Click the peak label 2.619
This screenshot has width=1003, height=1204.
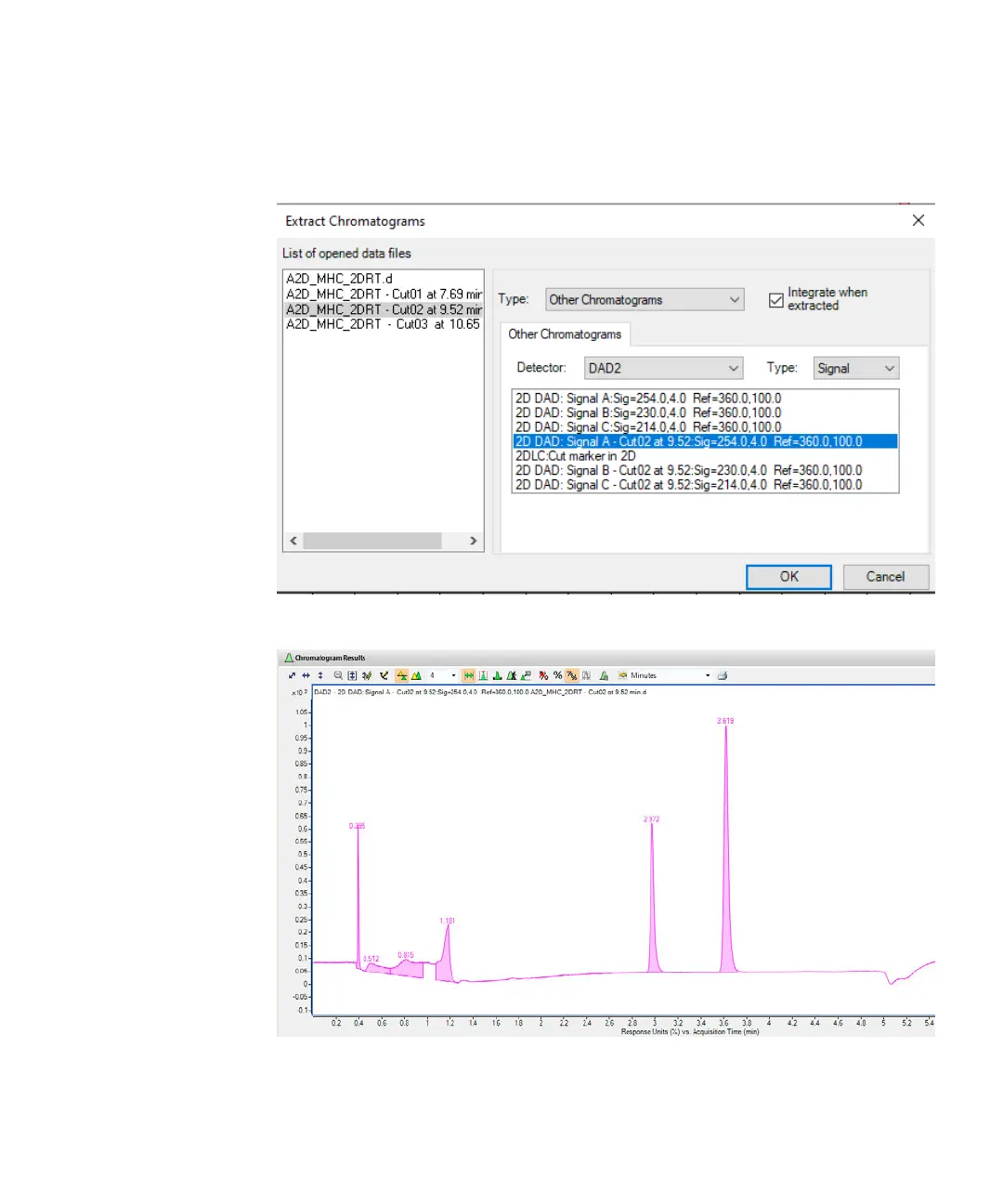(x=725, y=721)
